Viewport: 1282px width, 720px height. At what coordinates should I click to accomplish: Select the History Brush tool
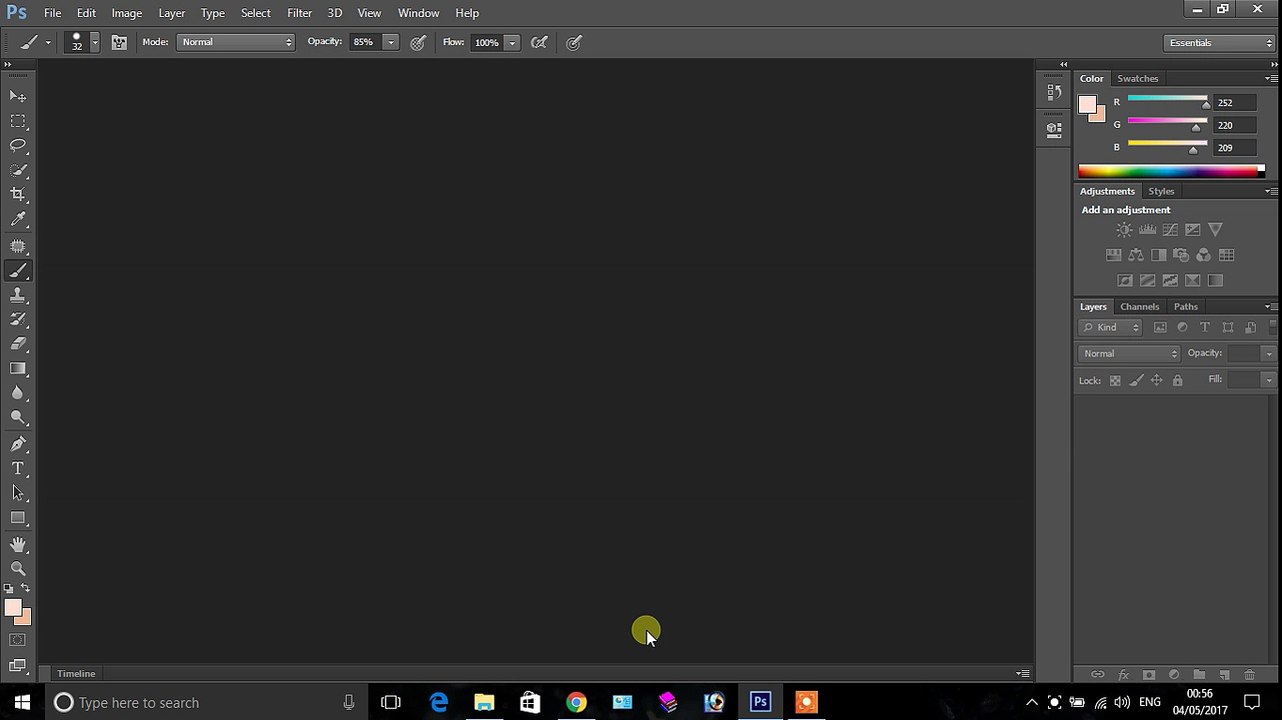tap(18, 319)
